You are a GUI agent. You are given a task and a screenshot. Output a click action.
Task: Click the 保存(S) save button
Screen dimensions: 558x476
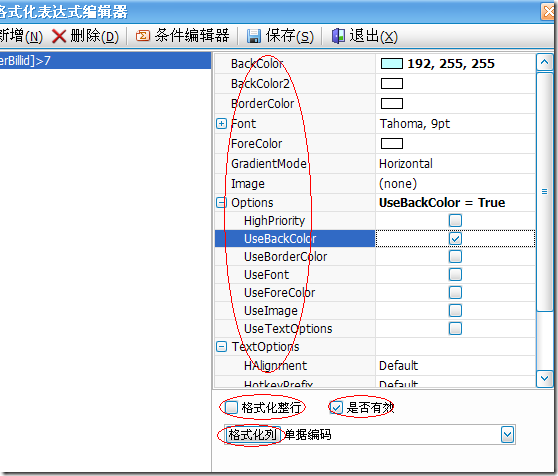[280, 36]
